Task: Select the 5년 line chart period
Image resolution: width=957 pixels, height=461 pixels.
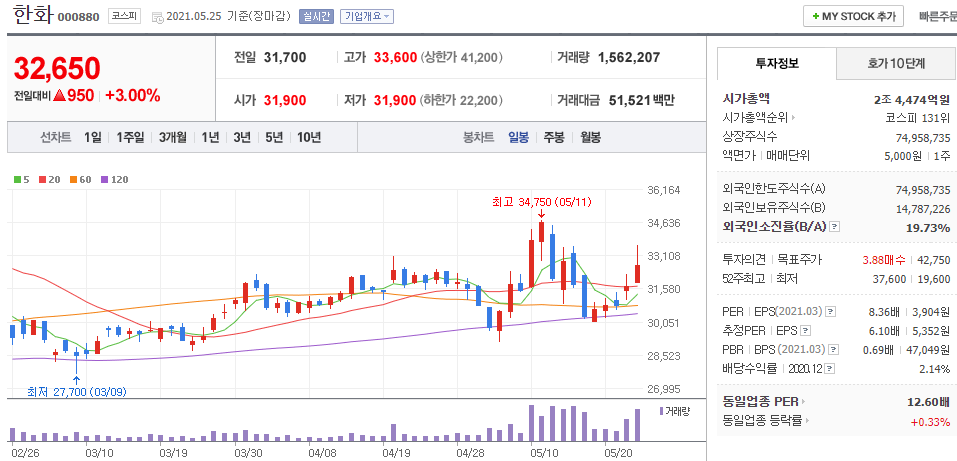Action: point(273,137)
